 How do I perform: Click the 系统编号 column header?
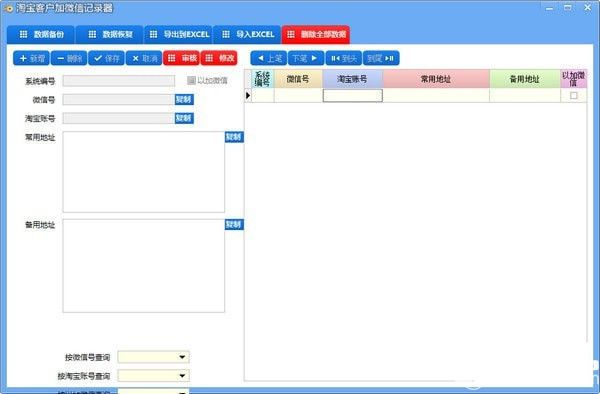(x=262, y=79)
